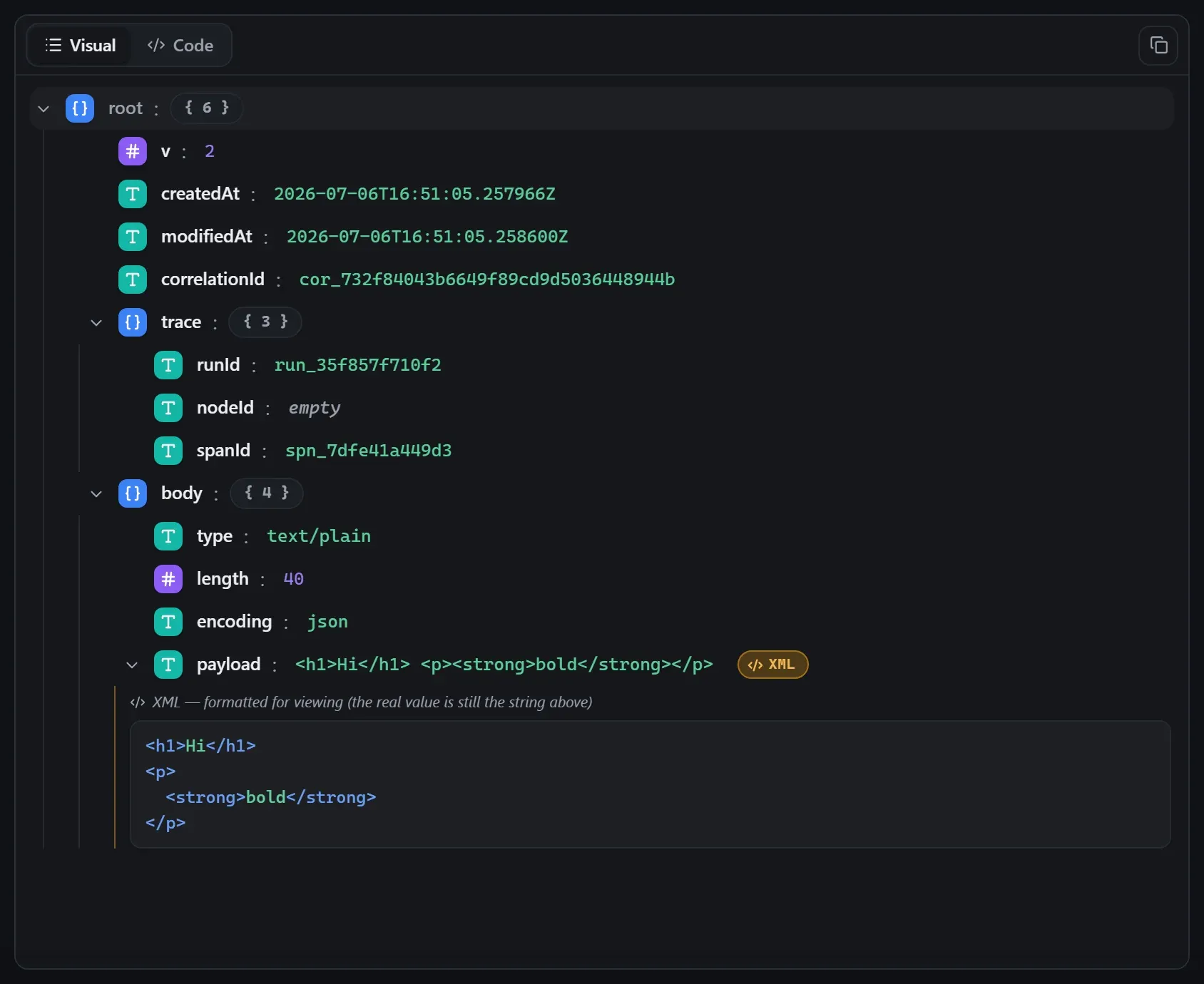Click the trace key label

point(181,322)
